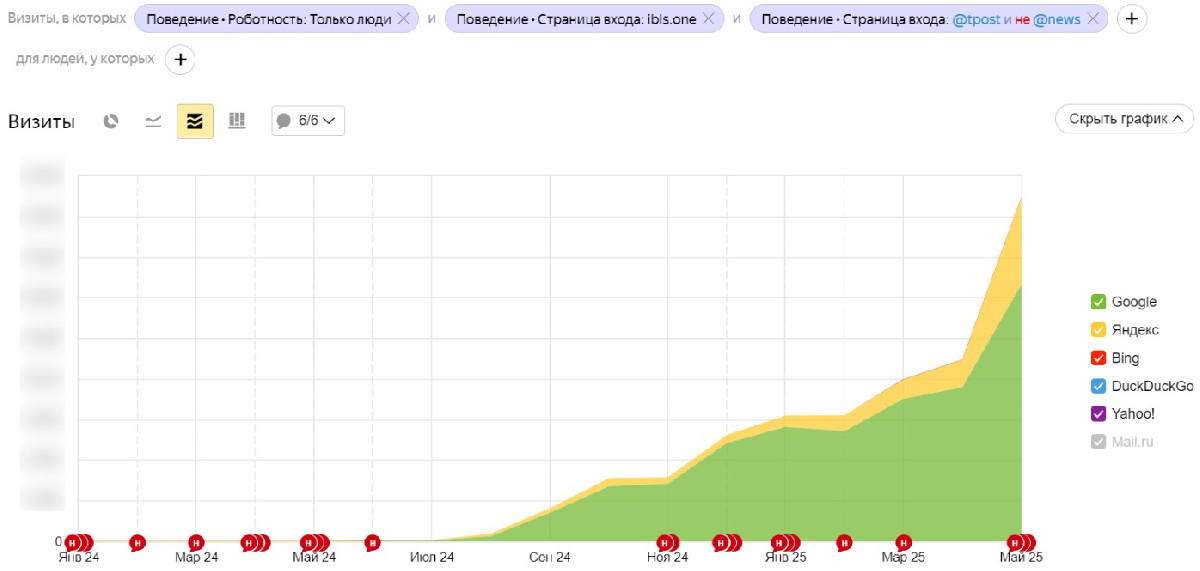
Task: Add condition for 'для людей, у которых'
Action: (x=180, y=60)
